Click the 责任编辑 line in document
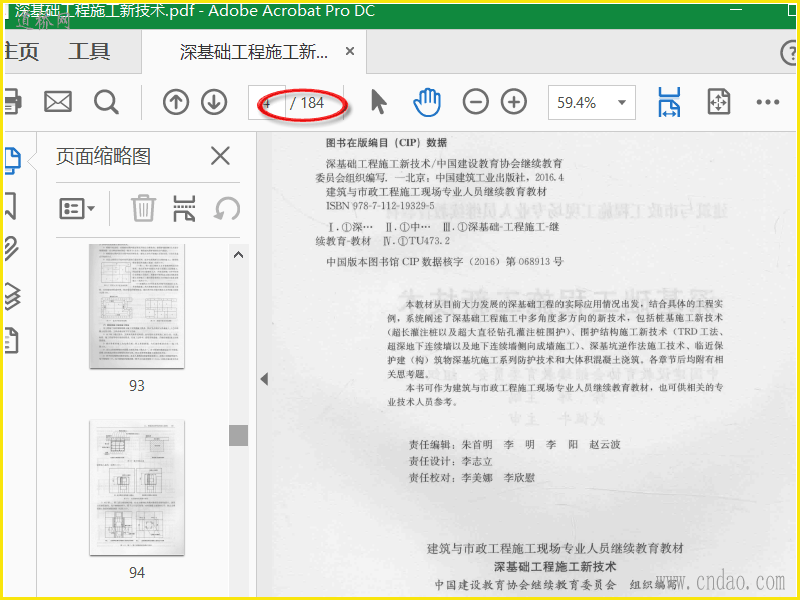The width and height of the screenshot is (800, 600). (515, 444)
